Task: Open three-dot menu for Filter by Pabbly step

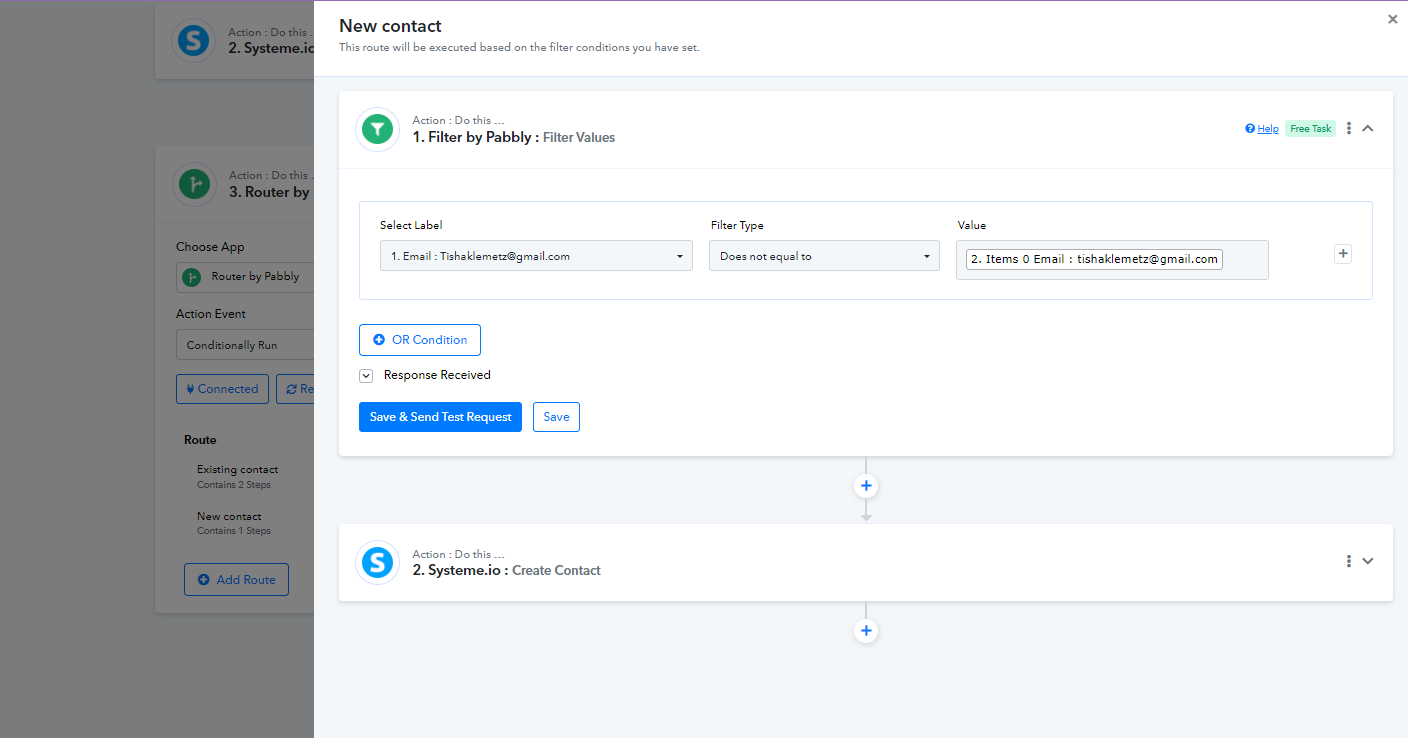Action: point(1349,128)
